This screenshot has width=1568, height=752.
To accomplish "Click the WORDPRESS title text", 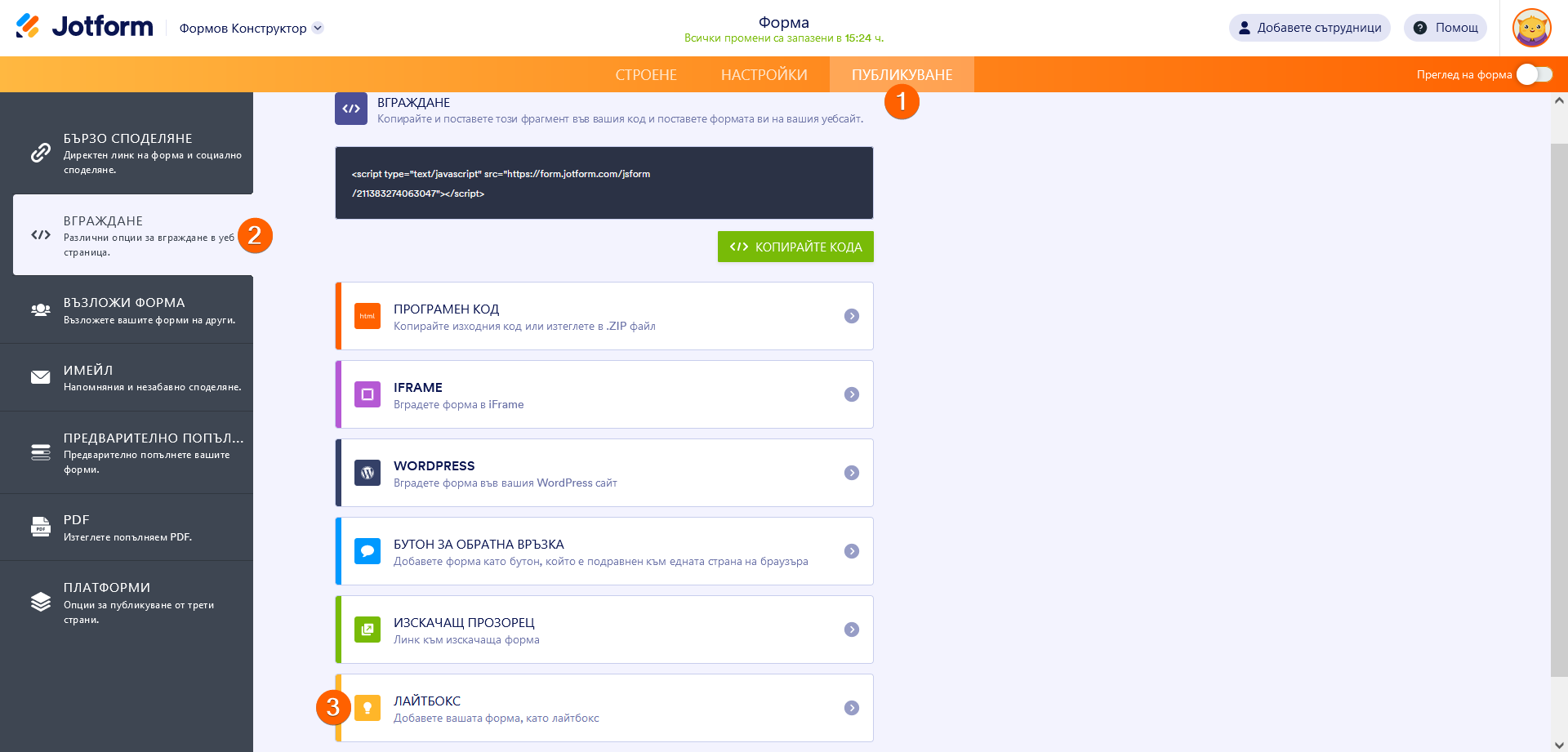I will (434, 465).
